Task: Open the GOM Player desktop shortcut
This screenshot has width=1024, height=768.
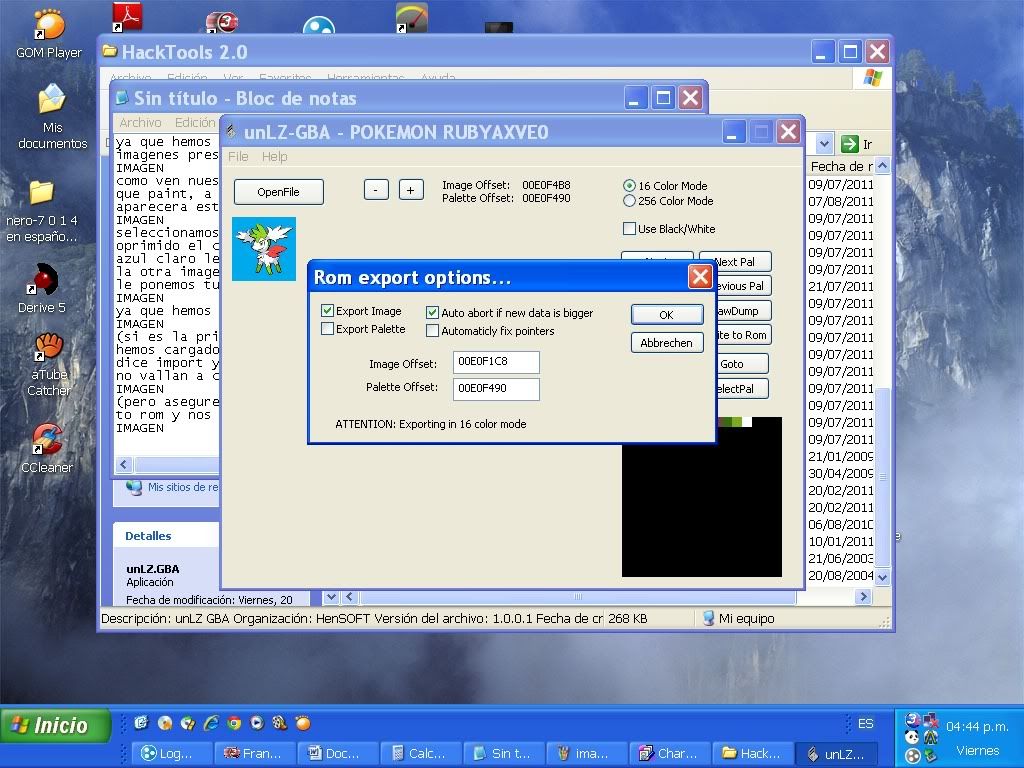Action: pyautogui.click(x=48, y=34)
